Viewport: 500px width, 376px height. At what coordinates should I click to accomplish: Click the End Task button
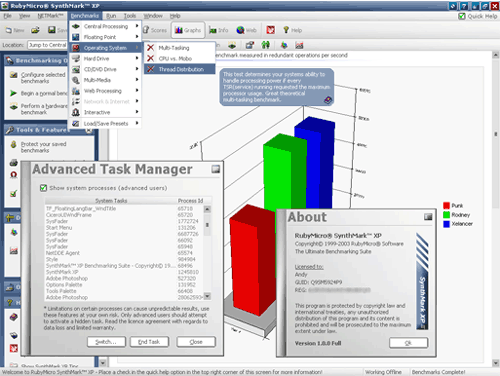point(149,342)
